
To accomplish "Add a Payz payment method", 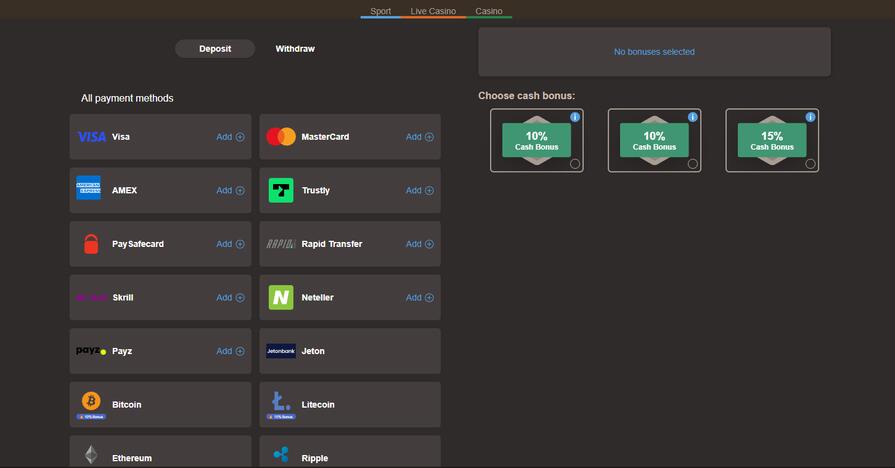I will coord(230,351).
